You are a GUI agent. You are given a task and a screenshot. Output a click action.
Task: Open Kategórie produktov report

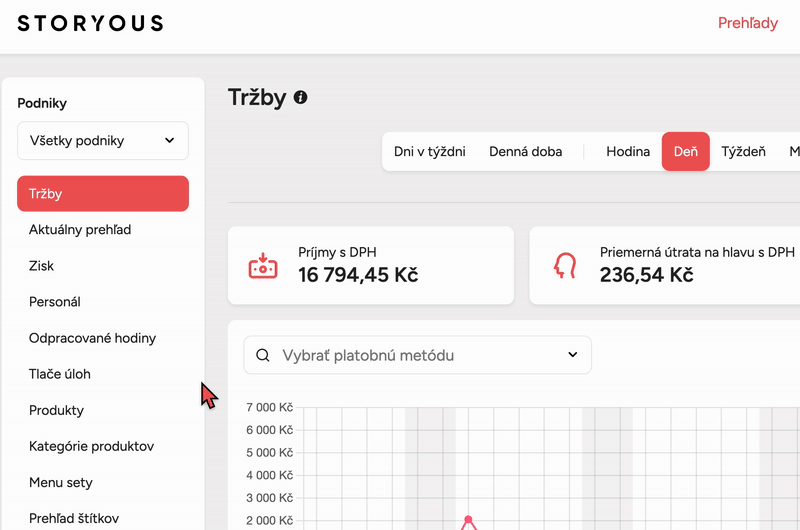point(91,446)
